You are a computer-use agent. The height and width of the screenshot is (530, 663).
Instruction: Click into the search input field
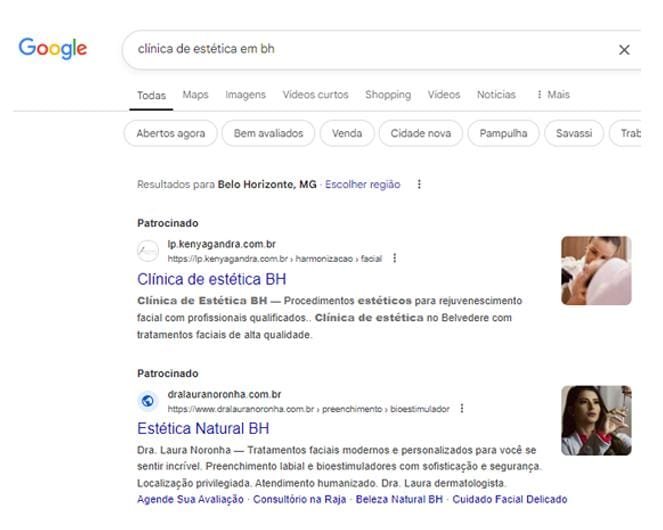360,49
